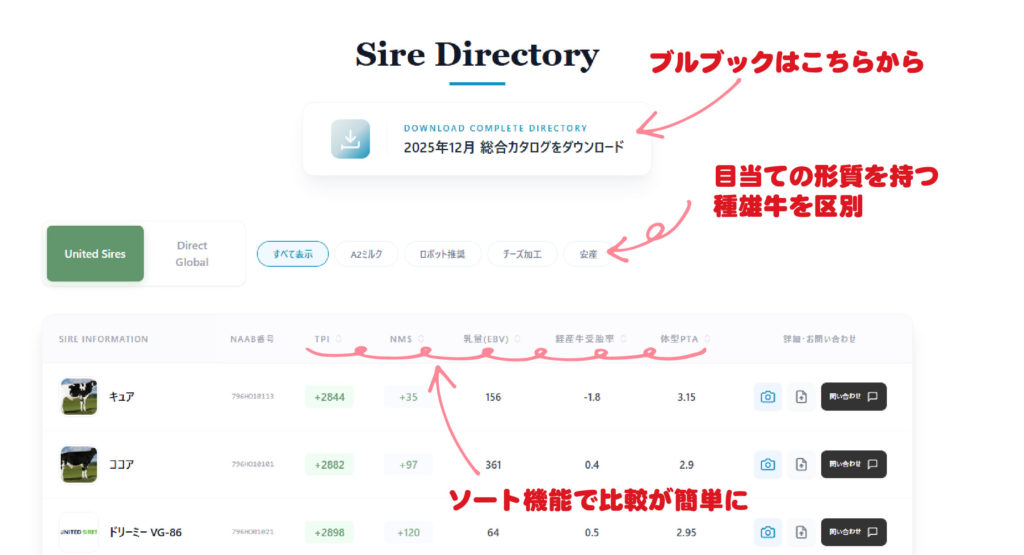Switch to the Direct Global tab

click(x=192, y=254)
